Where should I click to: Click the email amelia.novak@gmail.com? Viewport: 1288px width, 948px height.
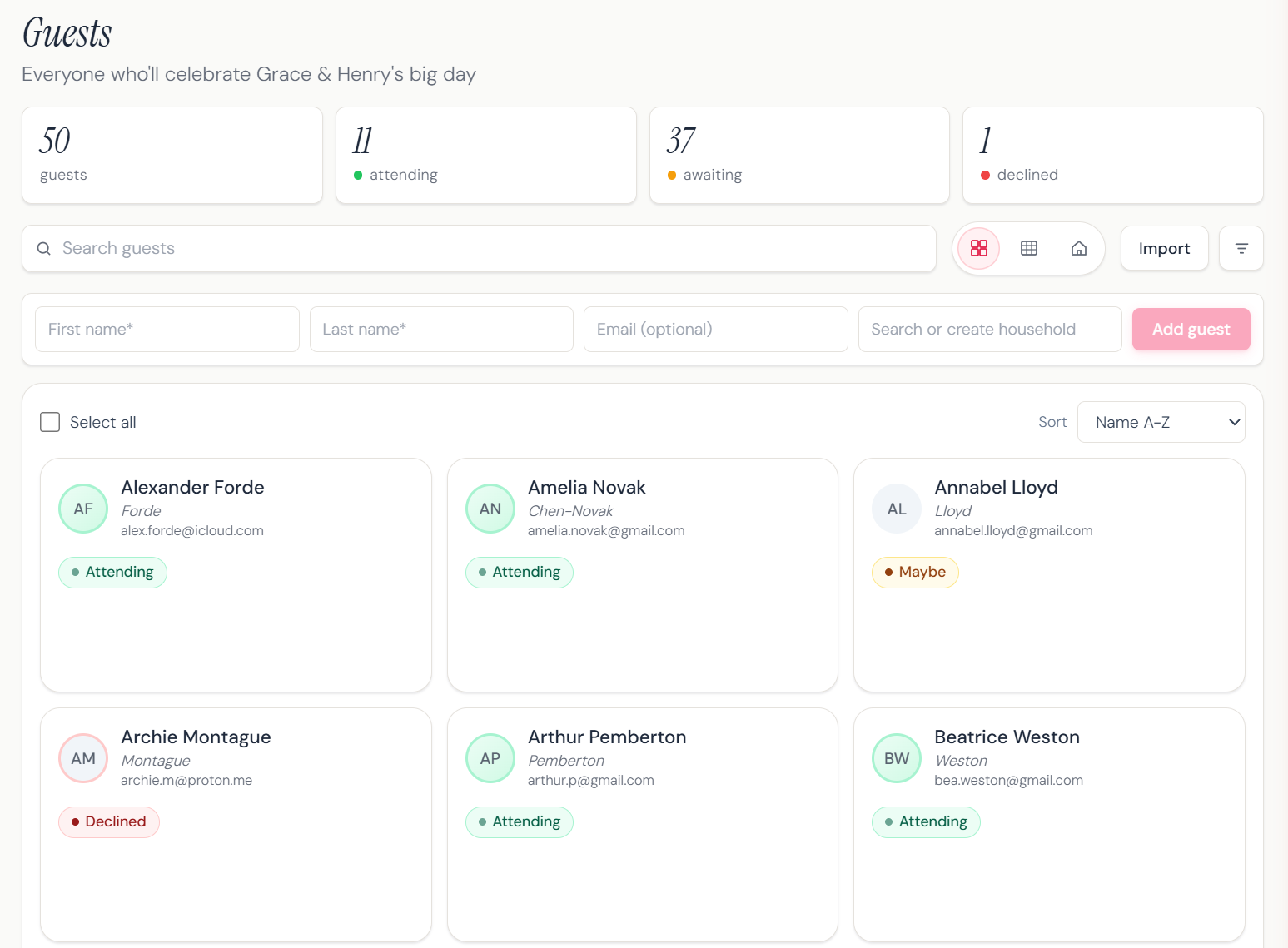[x=606, y=530]
